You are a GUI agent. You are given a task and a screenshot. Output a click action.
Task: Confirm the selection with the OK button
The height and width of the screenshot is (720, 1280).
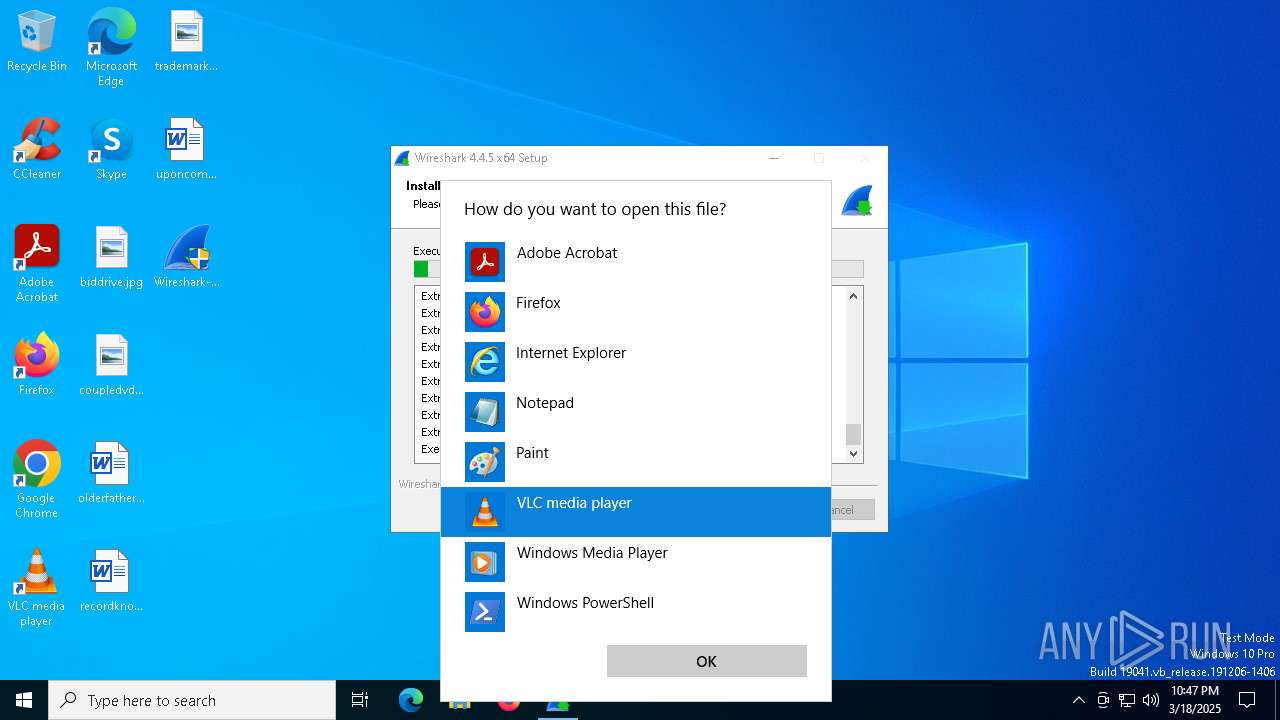coord(707,661)
